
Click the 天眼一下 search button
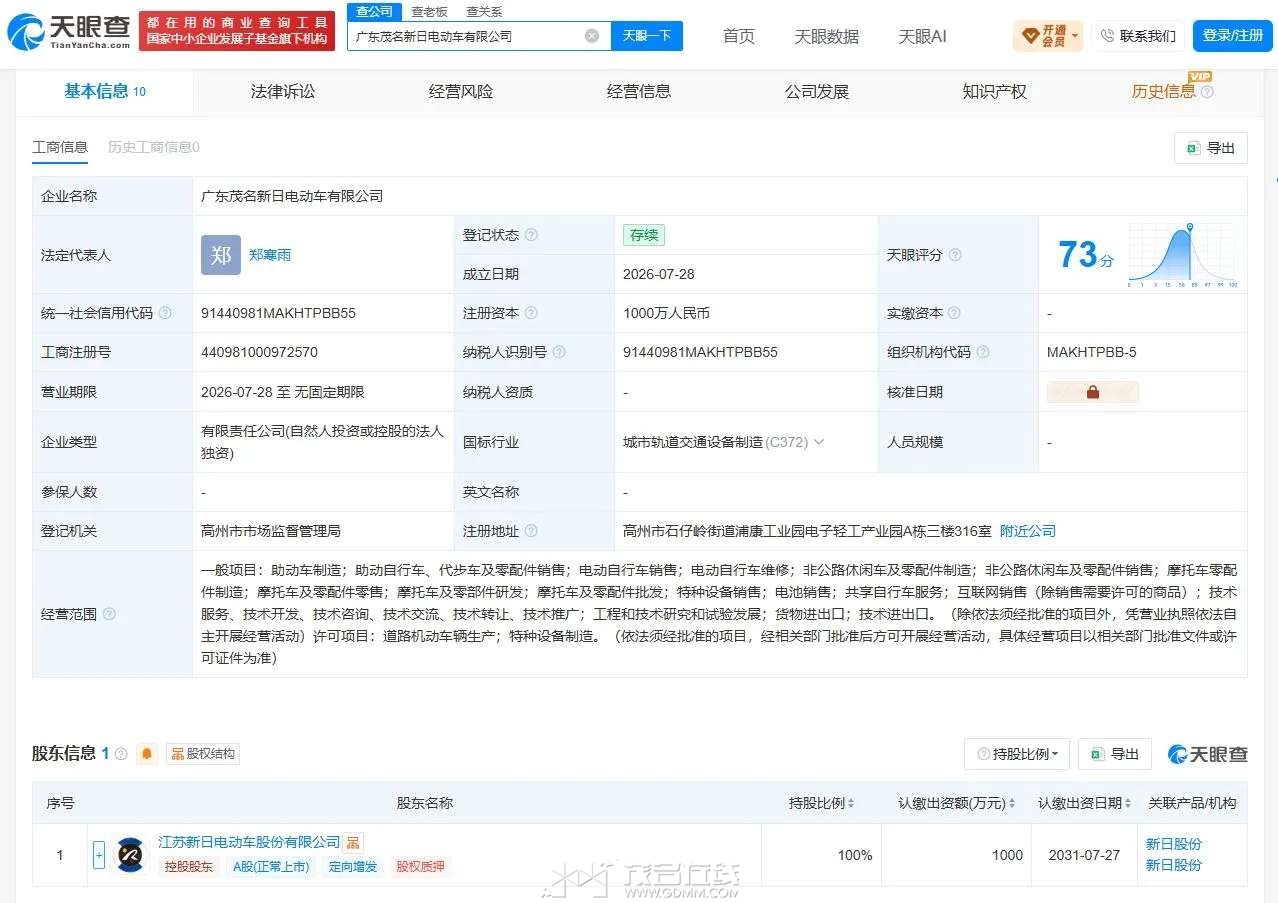pos(647,36)
